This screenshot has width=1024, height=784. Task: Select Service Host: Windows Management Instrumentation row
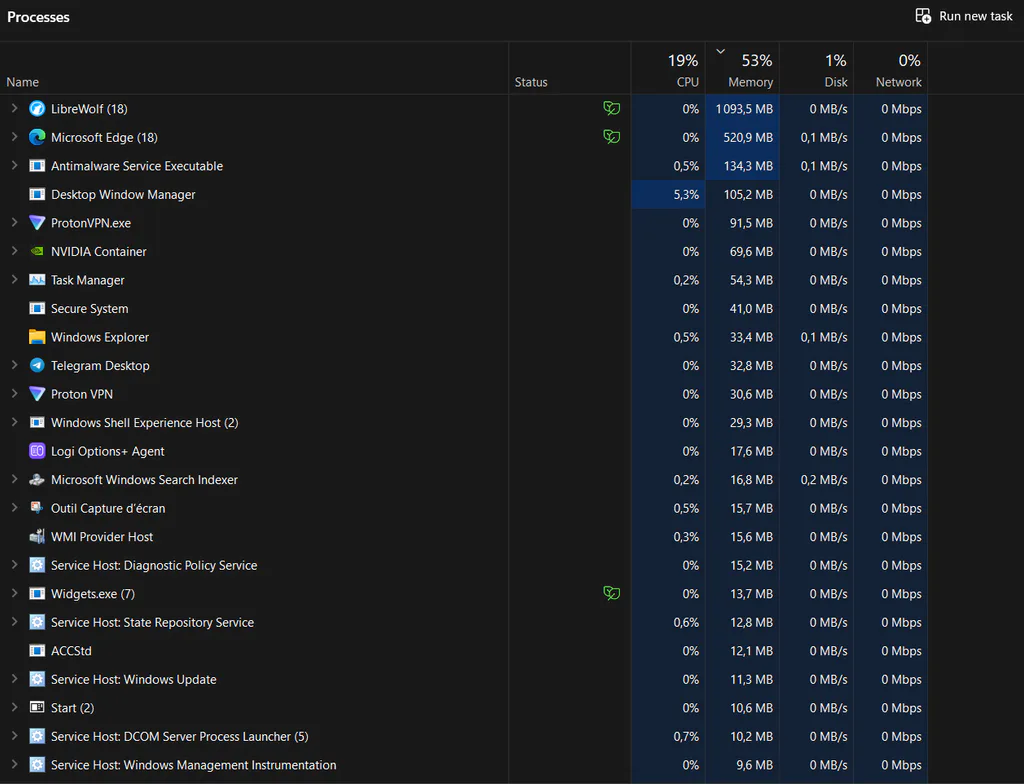coord(464,764)
